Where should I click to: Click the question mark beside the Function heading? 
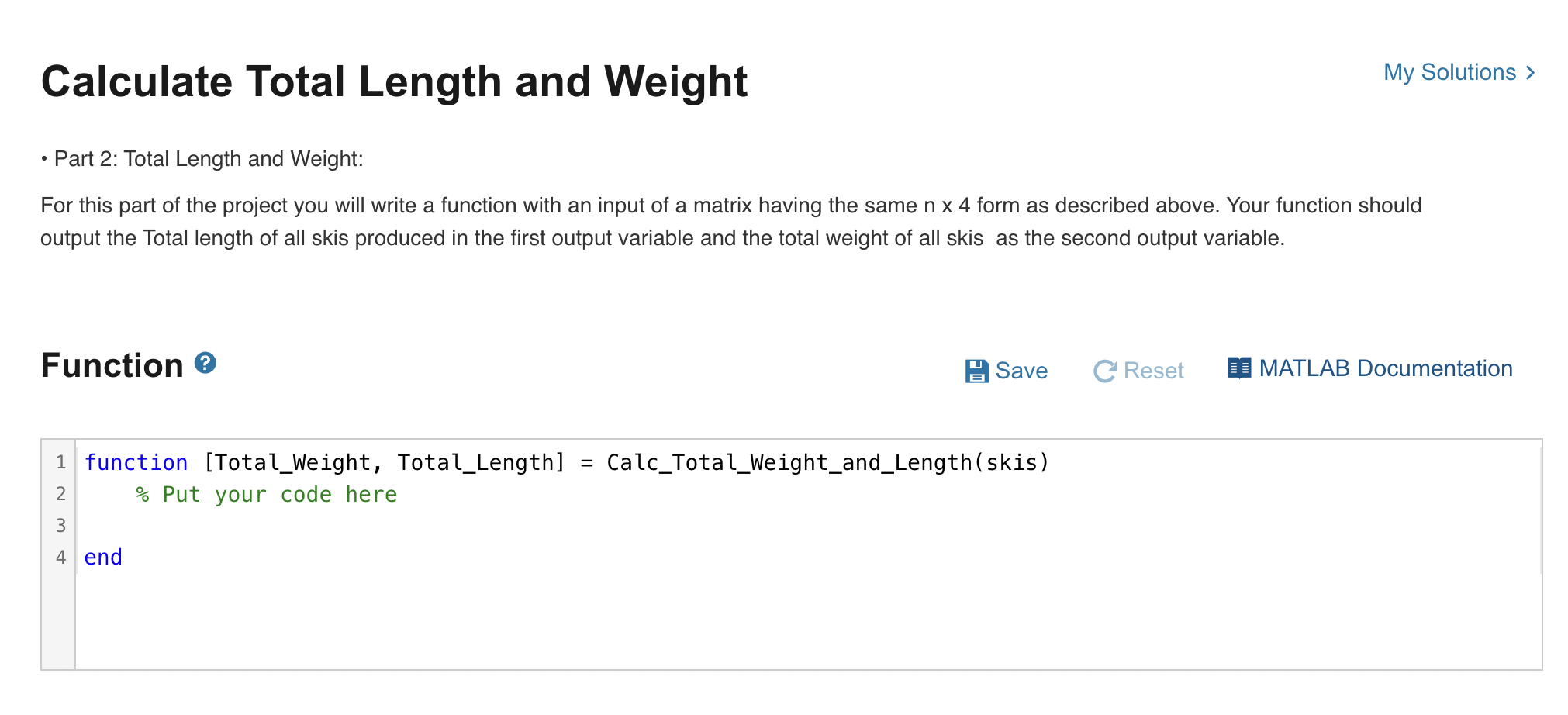(204, 361)
